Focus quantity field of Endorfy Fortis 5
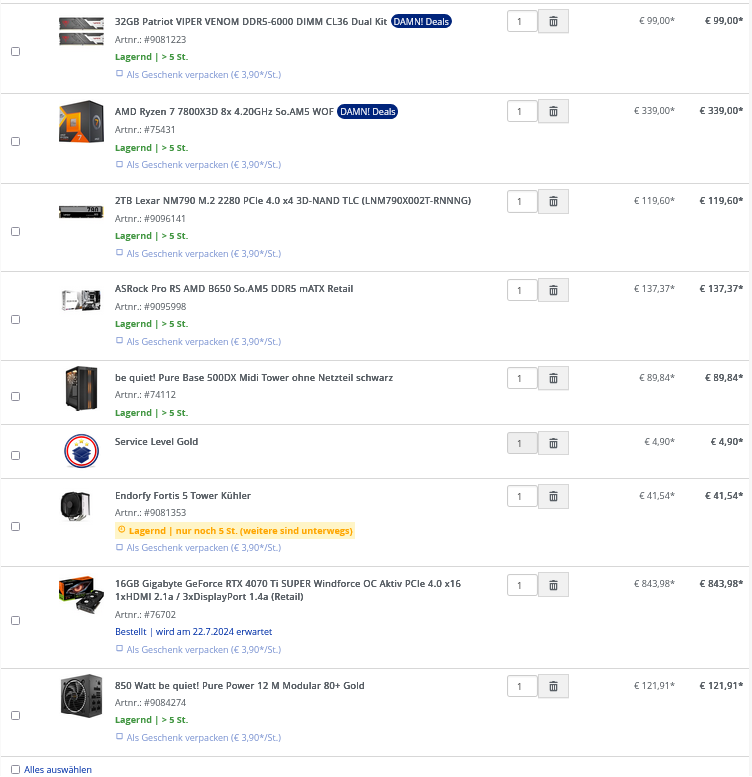 click(522, 497)
